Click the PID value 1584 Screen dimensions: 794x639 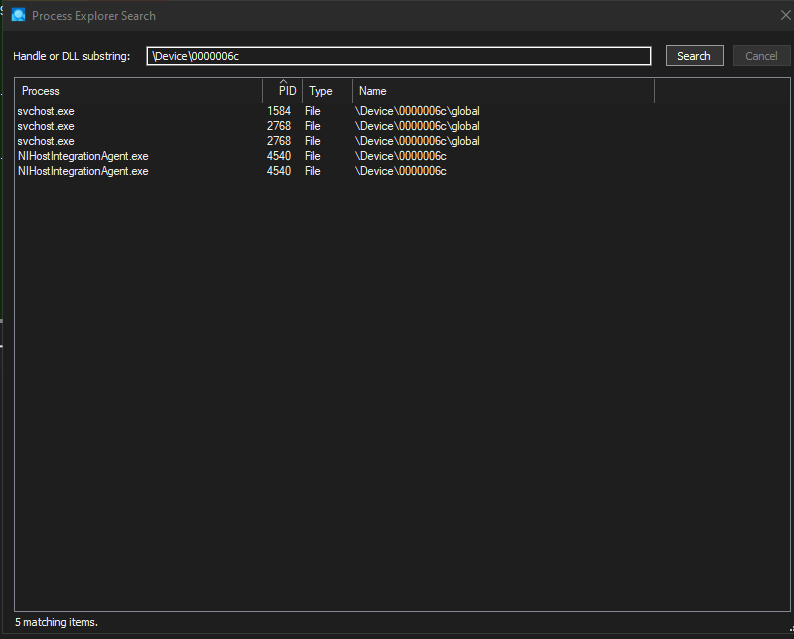[279, 111]
